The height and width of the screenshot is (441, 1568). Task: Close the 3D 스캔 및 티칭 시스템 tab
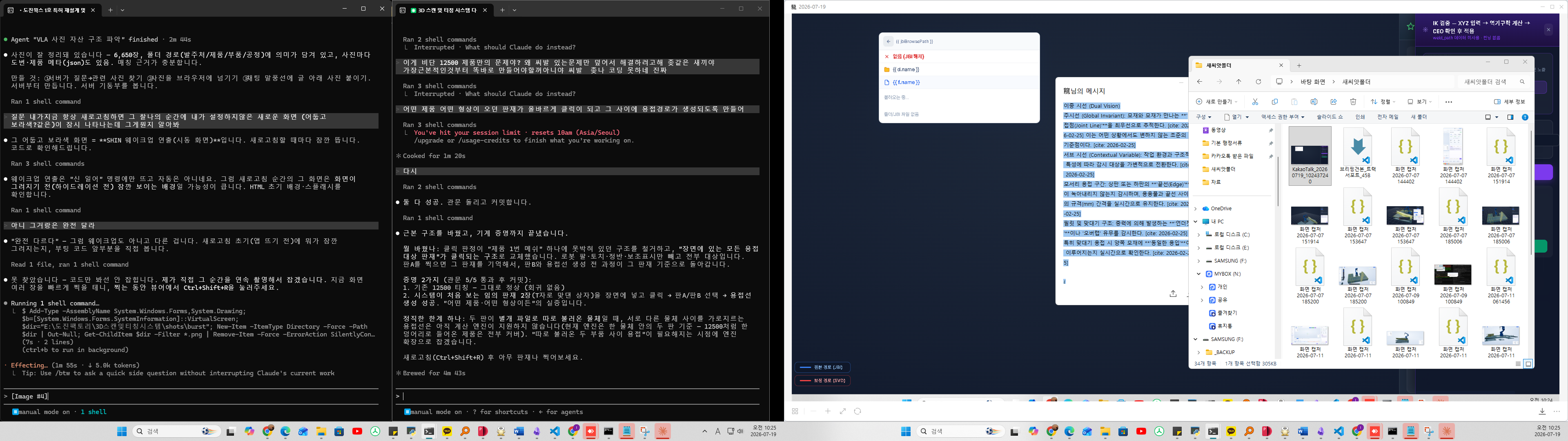pos(485,10)
